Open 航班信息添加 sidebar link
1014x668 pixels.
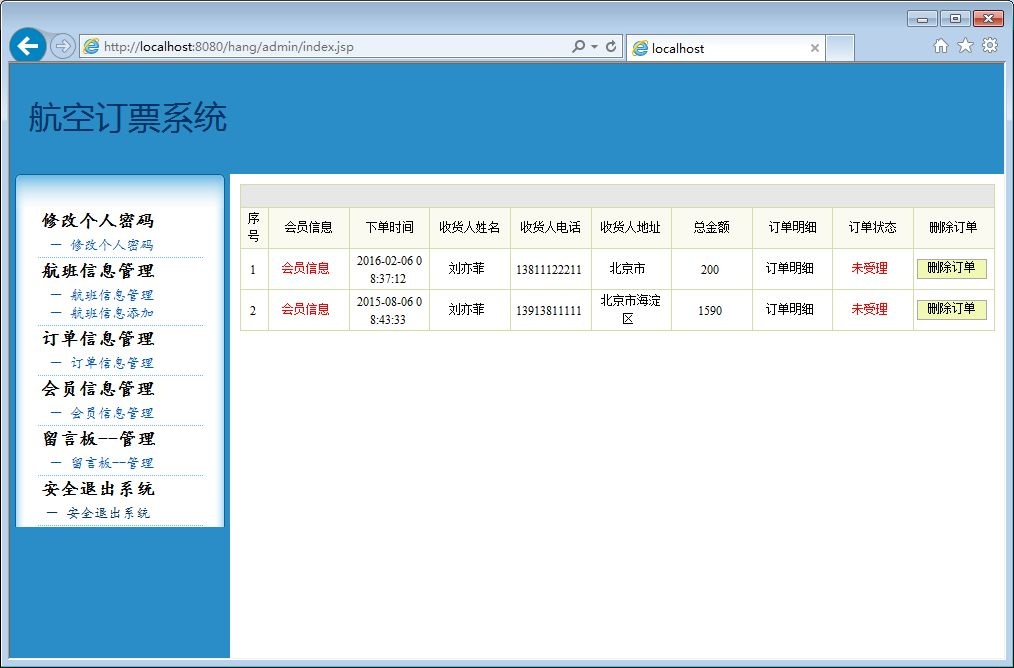point(112,313)
